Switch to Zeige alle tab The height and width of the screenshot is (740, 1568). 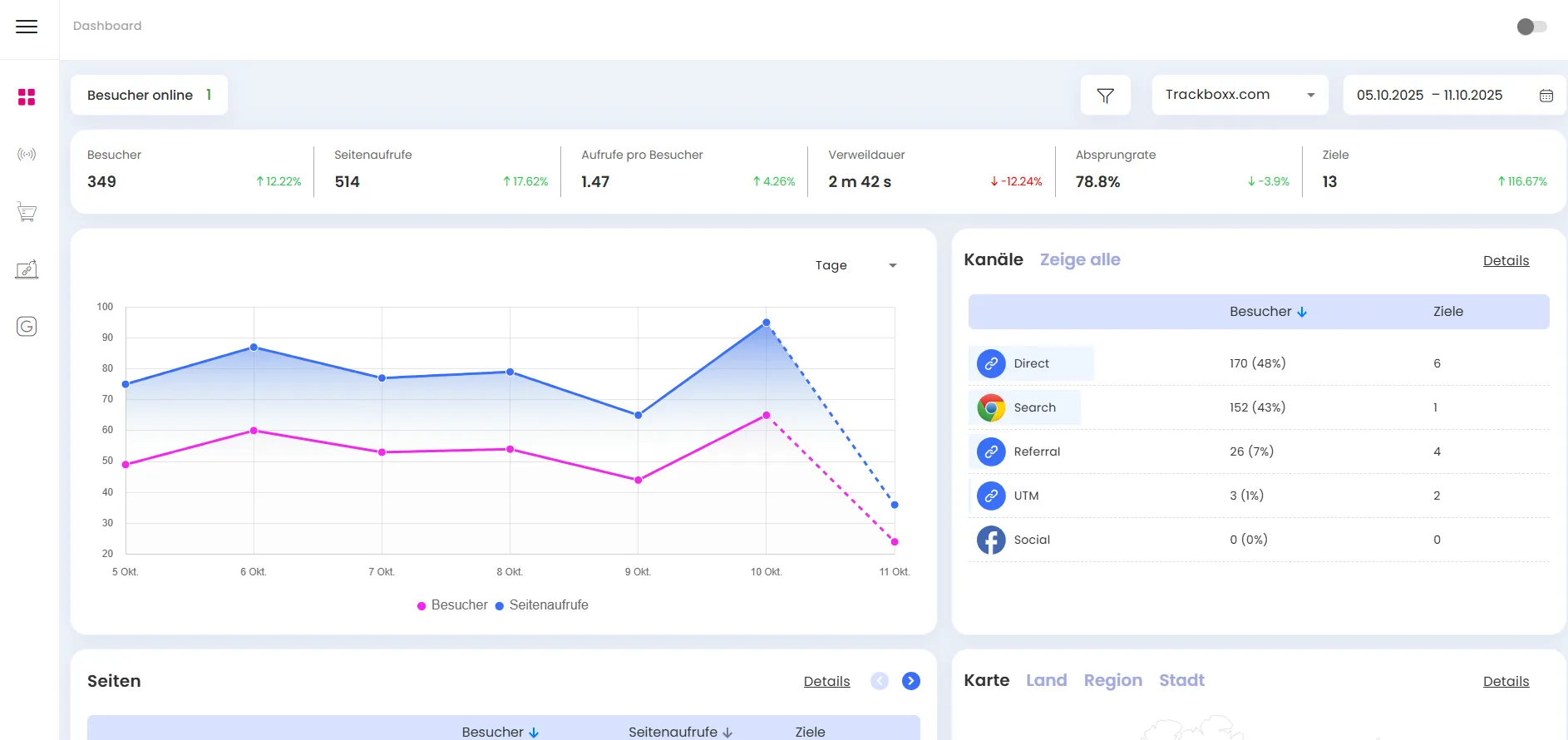pyautogui.click(x=1079, y=259)
